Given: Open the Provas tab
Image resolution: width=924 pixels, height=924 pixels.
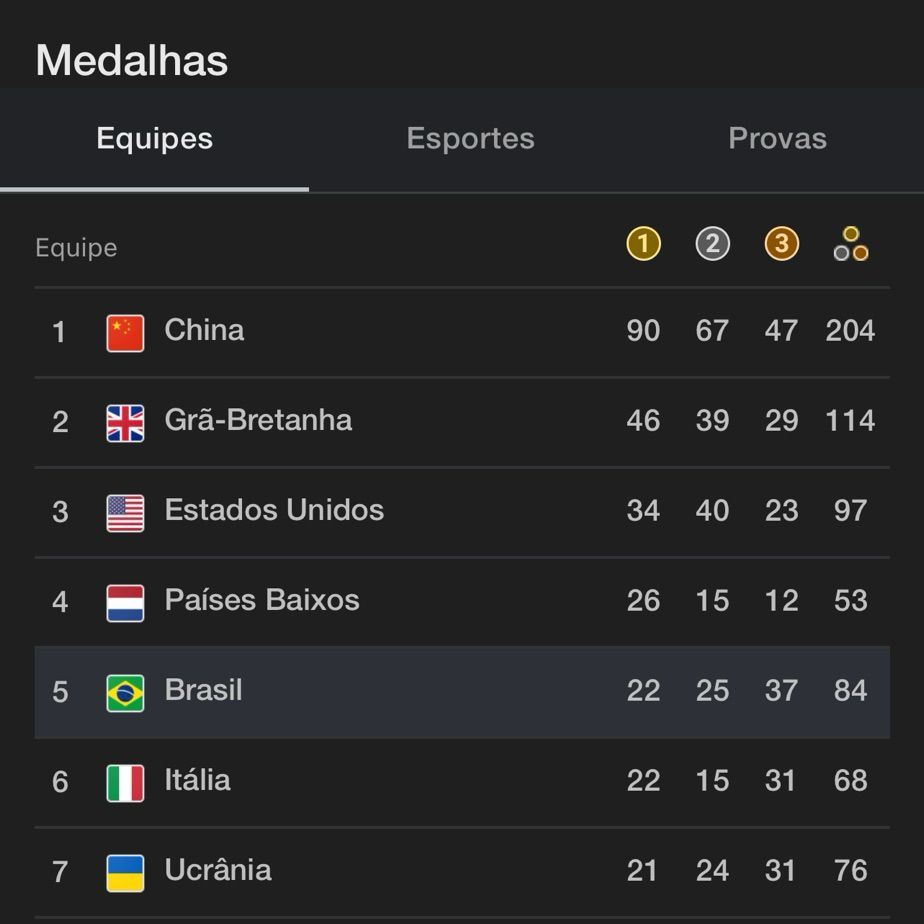Looking at the screenshot, I should point(777,138).
